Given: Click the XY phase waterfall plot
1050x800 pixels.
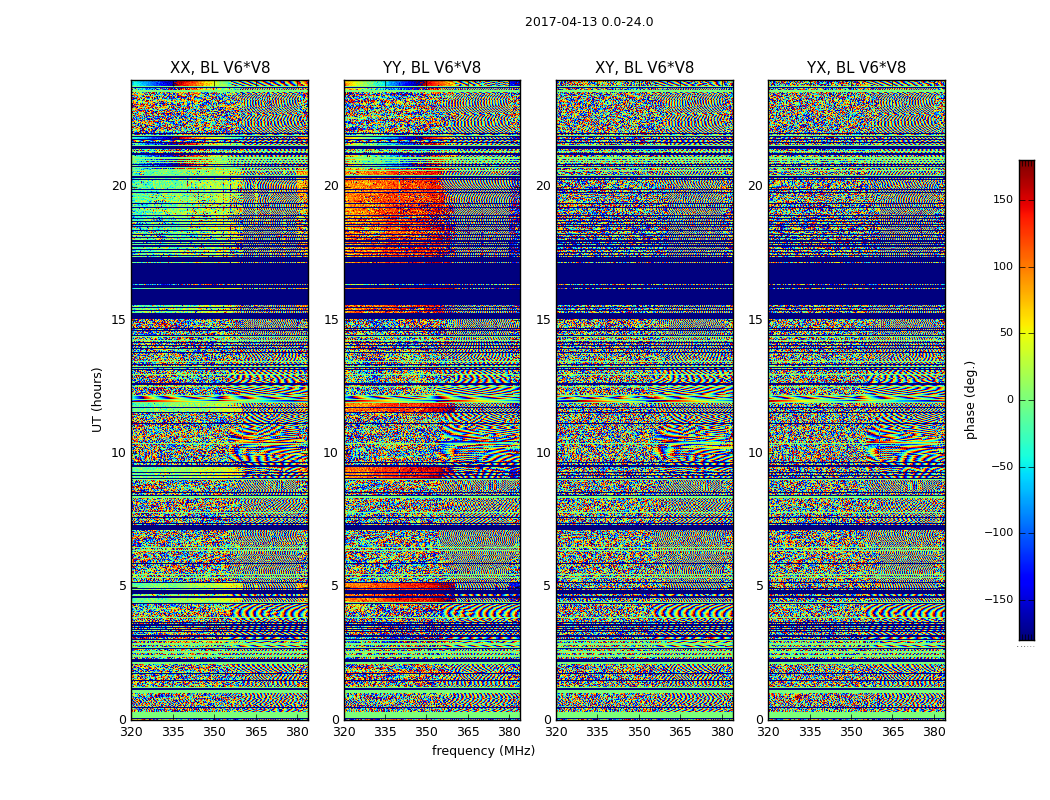Looking at the screenshot, I should pos(644,400).
